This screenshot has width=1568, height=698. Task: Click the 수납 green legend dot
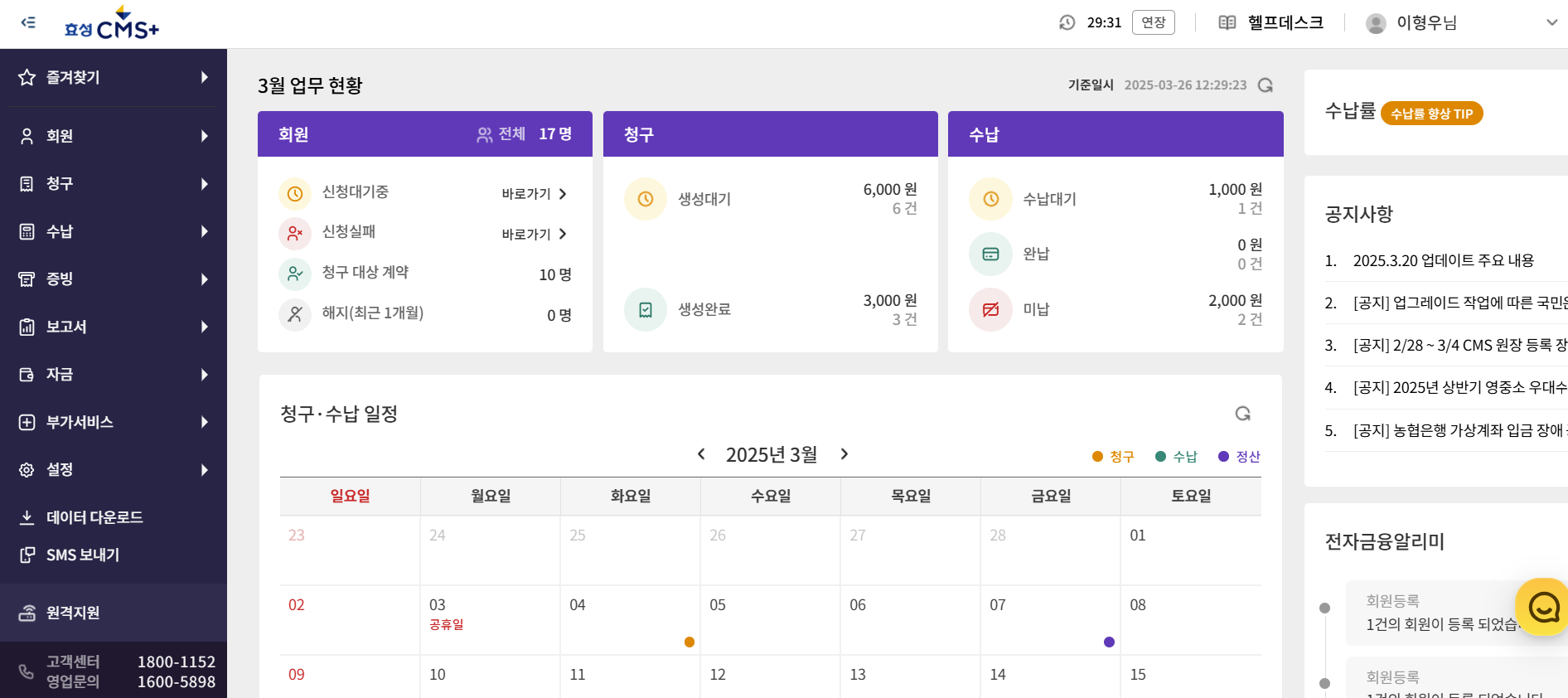coord(1160,456)
